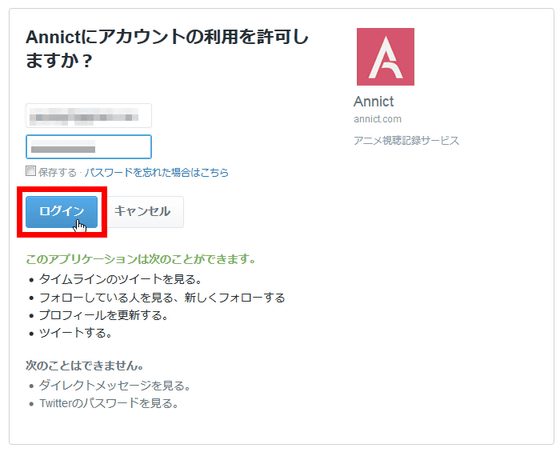This screenshot has width=560, height=452.
Task: Click the プロフィールを更新する。 list item
Action: (x=104, y=315)
